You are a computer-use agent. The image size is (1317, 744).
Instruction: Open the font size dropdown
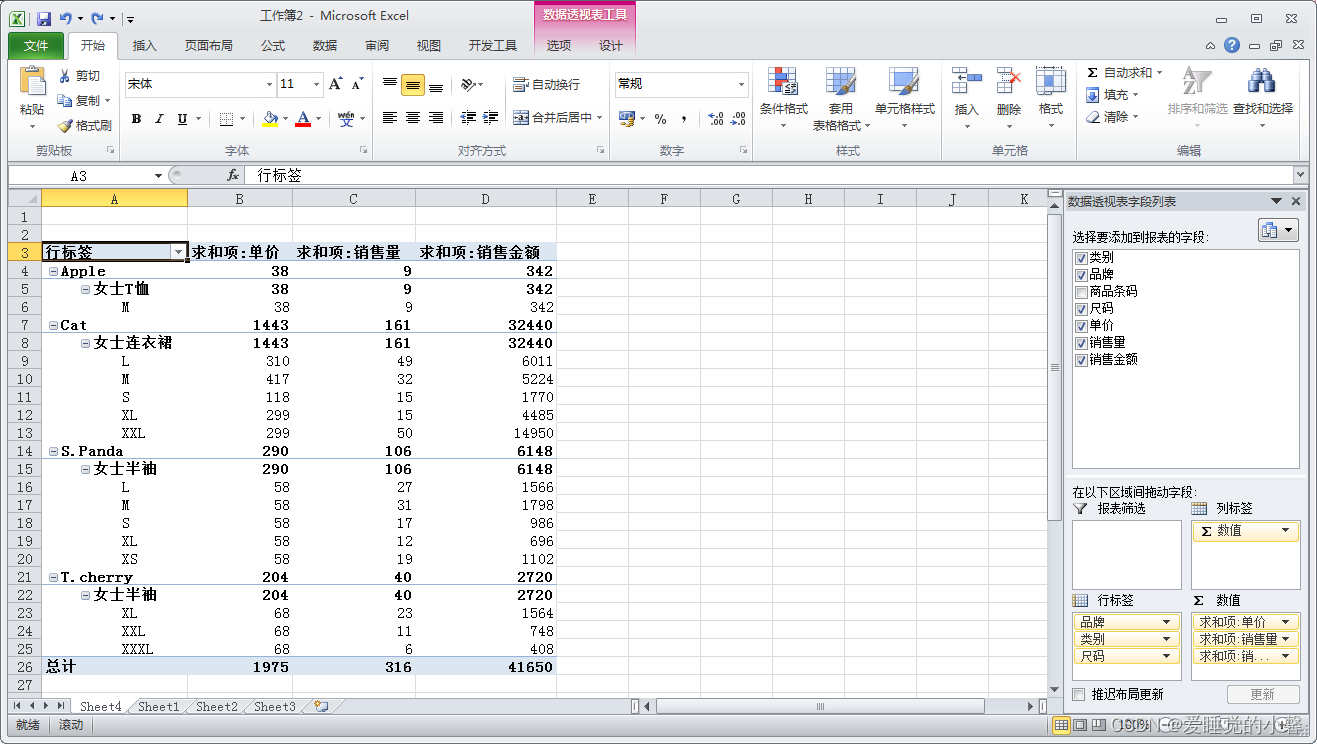click(317, 85)
